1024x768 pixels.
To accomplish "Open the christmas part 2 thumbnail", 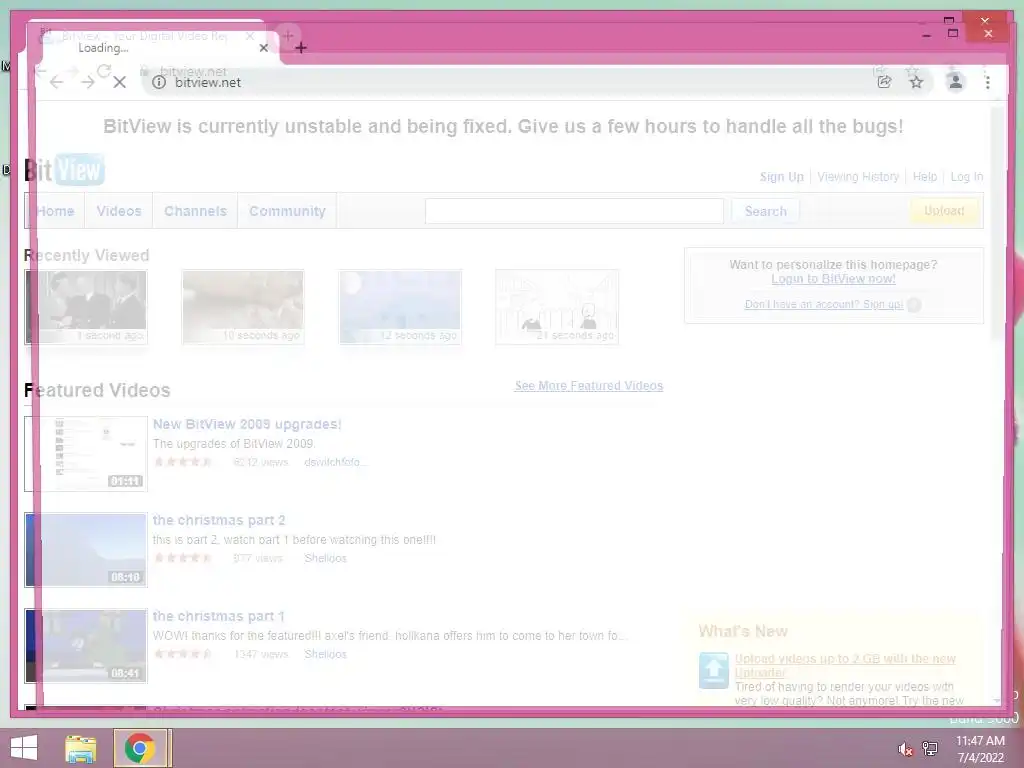I will pos(86,550).
